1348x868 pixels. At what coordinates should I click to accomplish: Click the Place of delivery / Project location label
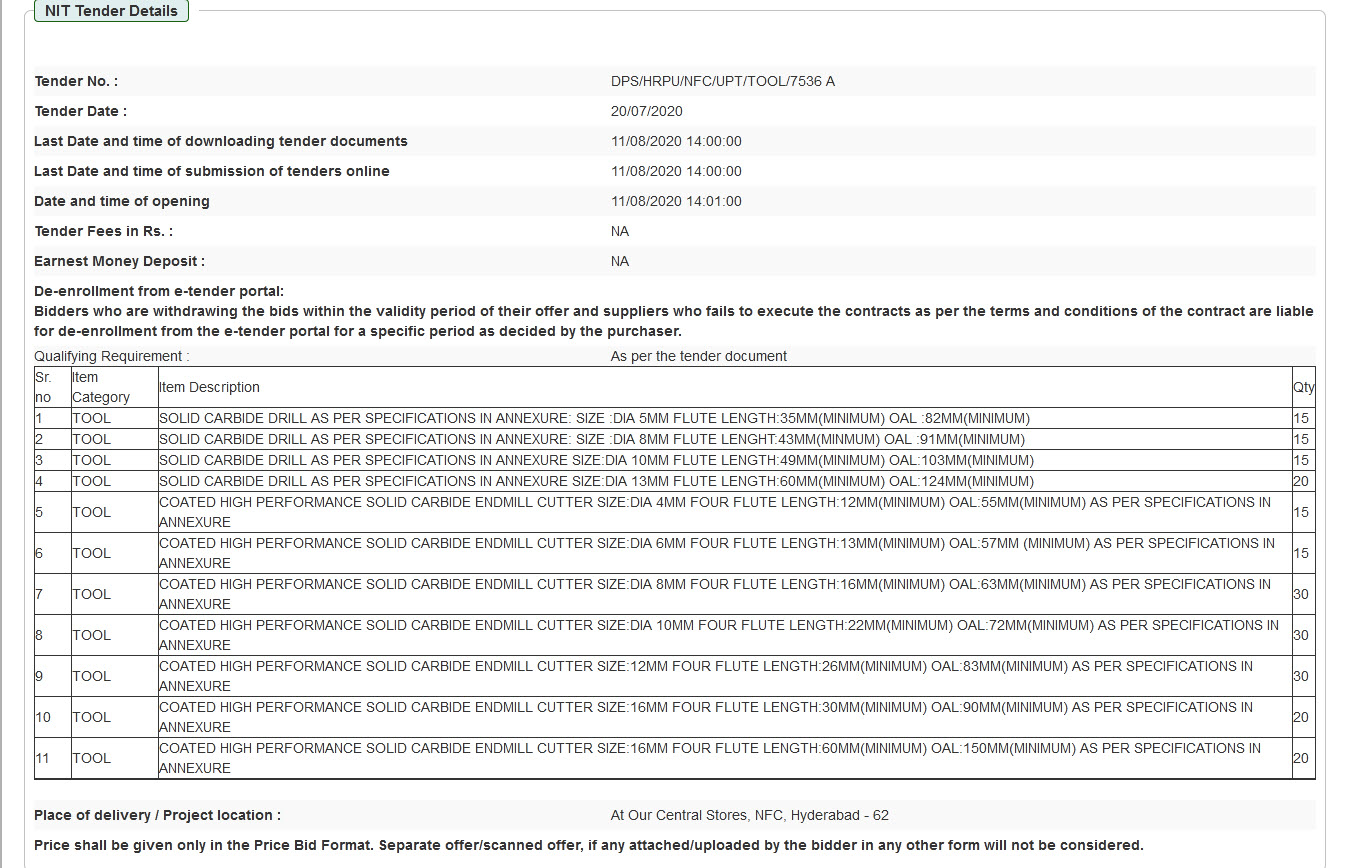point(157,815)
